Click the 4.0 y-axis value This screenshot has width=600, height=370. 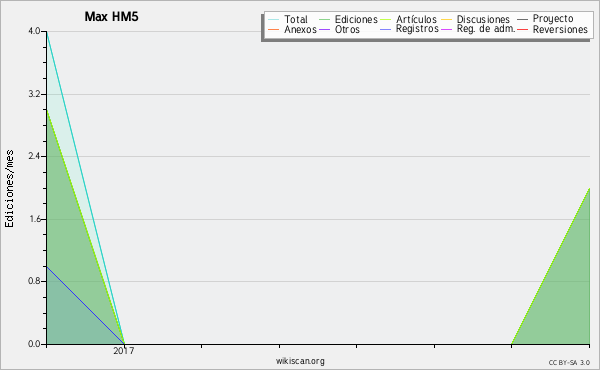coord(34,31)
